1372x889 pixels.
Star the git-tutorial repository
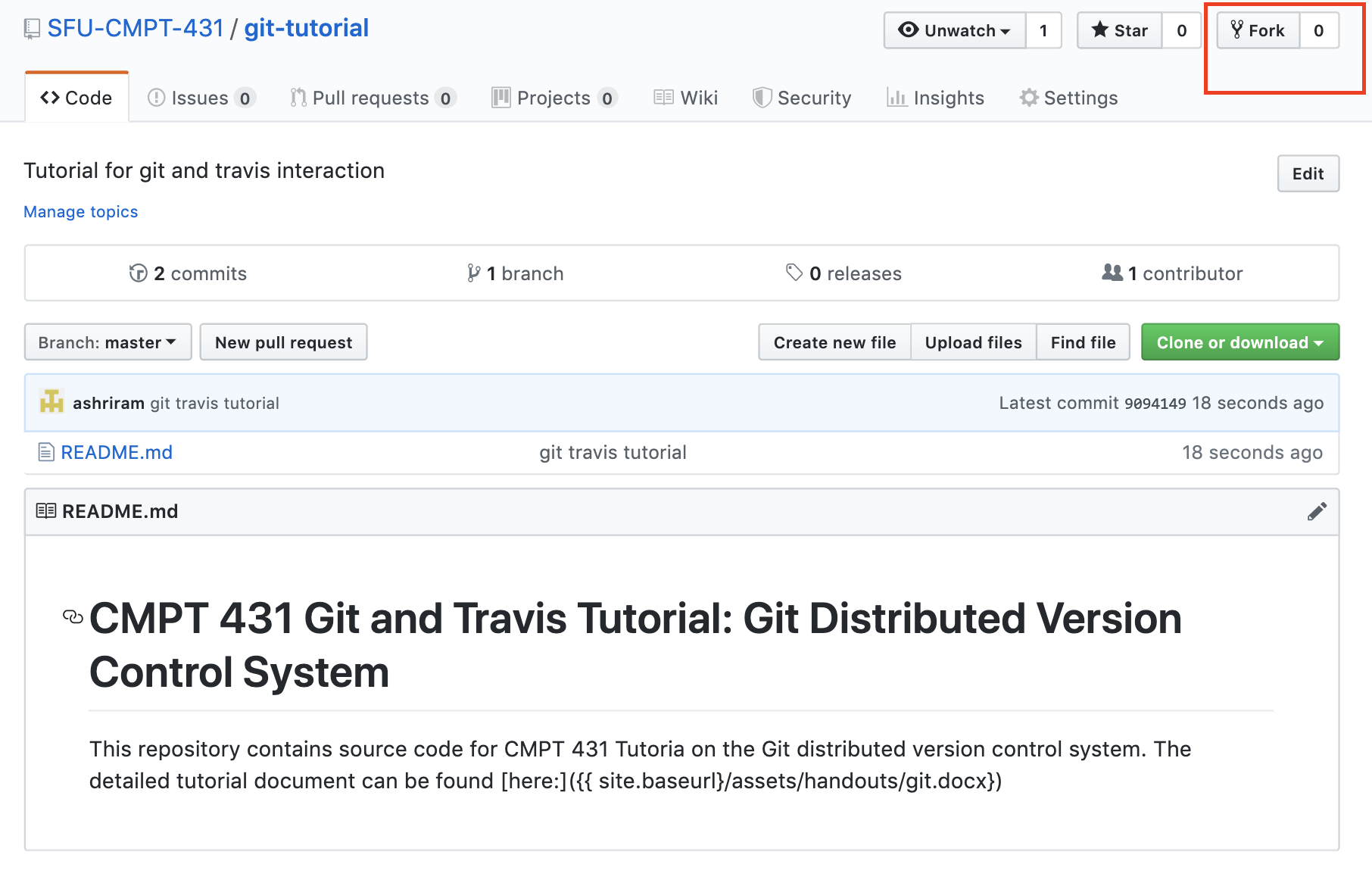tap(1120, 31)
